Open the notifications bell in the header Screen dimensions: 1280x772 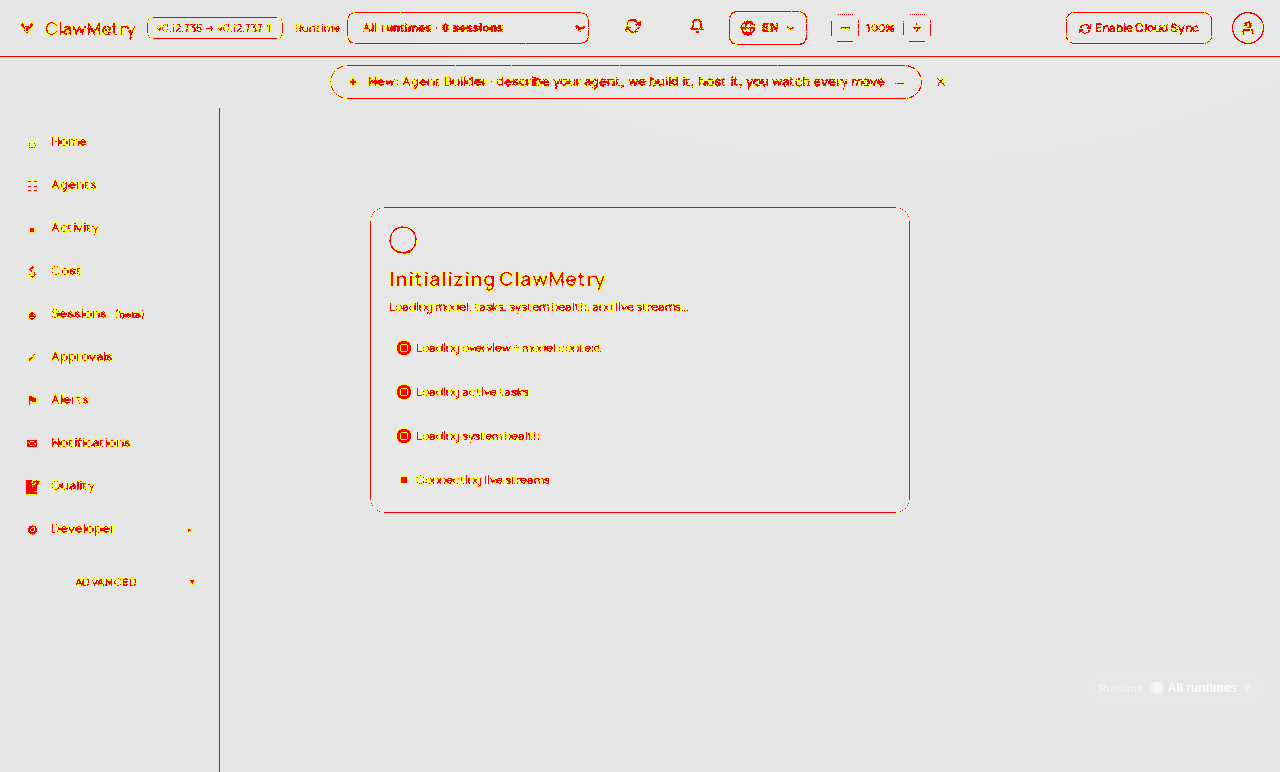697,26
